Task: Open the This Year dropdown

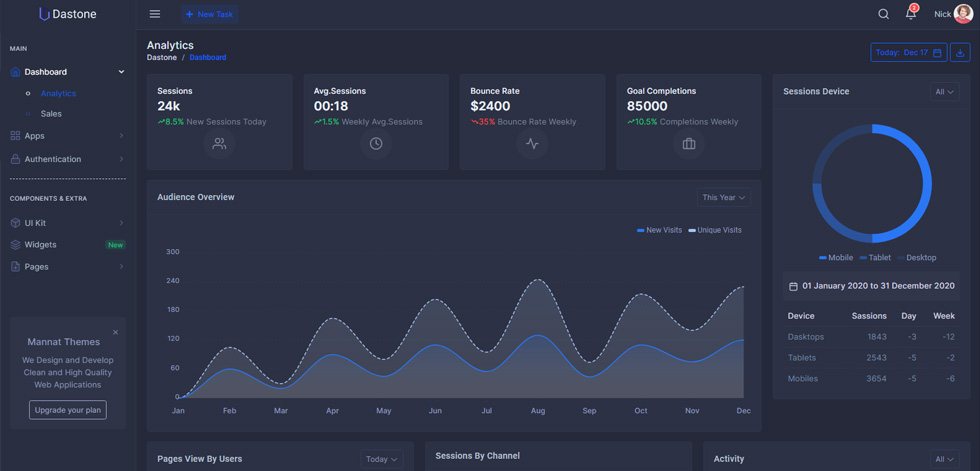Action: [724, 197]
